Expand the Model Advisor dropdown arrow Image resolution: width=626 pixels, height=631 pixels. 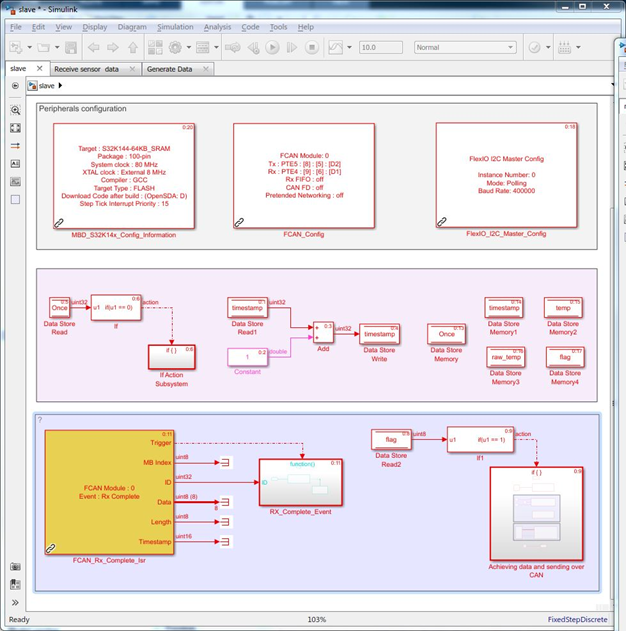548,47
